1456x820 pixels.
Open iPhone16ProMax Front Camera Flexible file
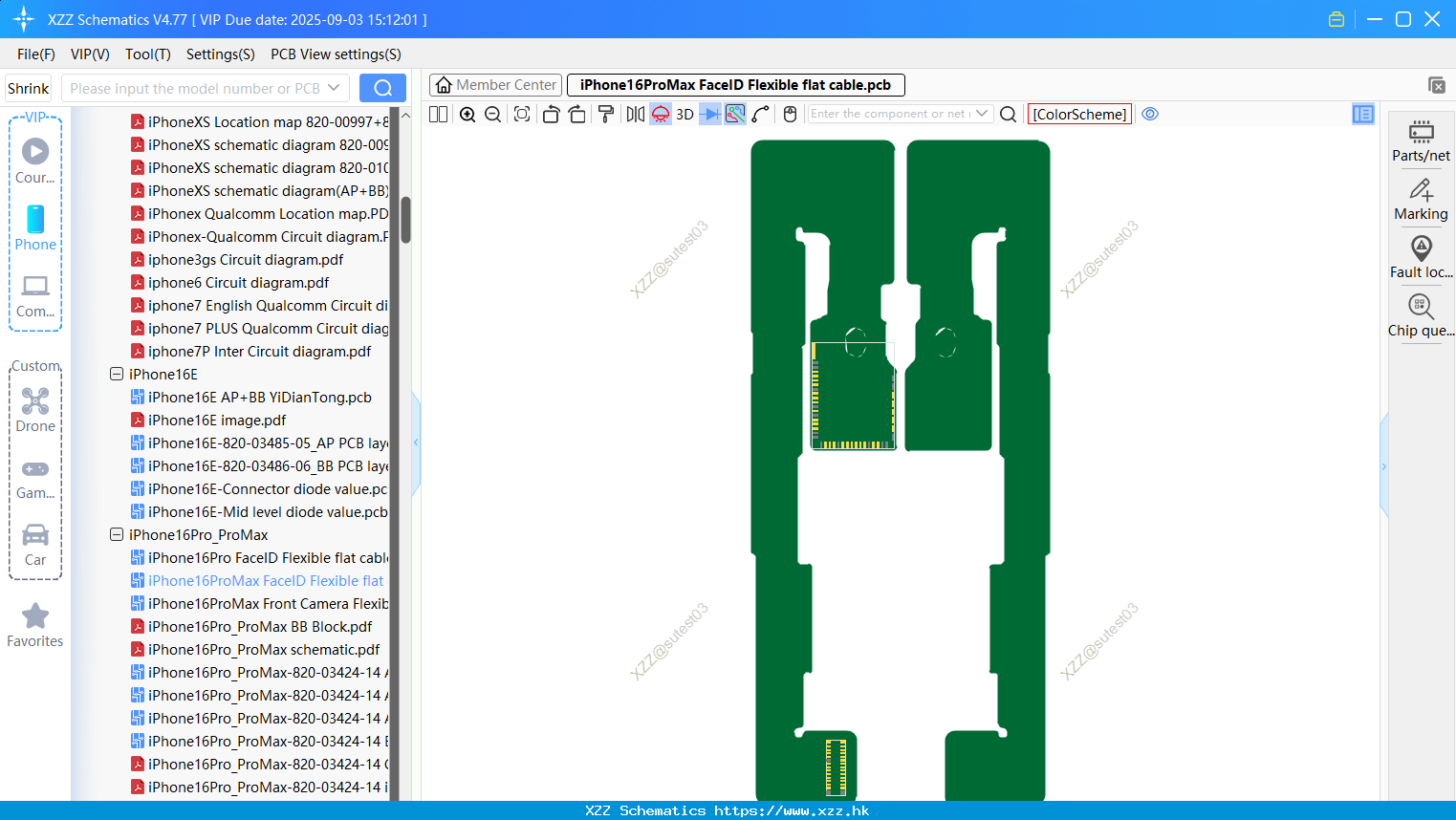(x=259, y=604)
